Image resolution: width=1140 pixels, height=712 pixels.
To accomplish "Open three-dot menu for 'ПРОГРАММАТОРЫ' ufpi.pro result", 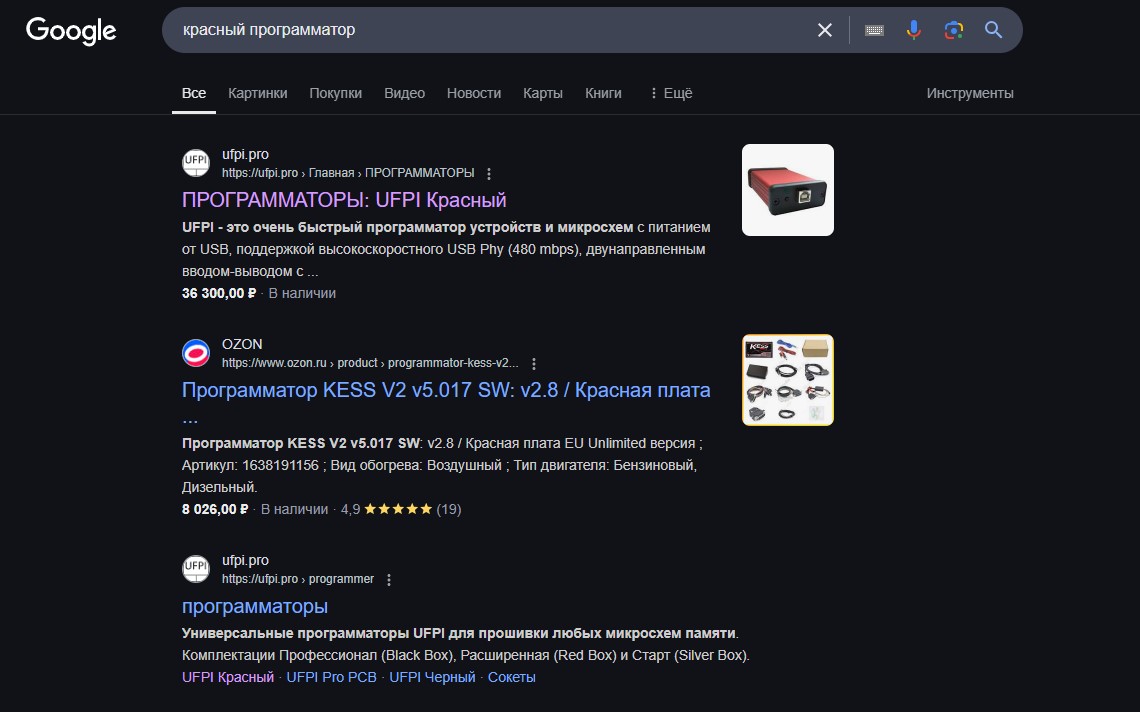I will pos(489,174).
